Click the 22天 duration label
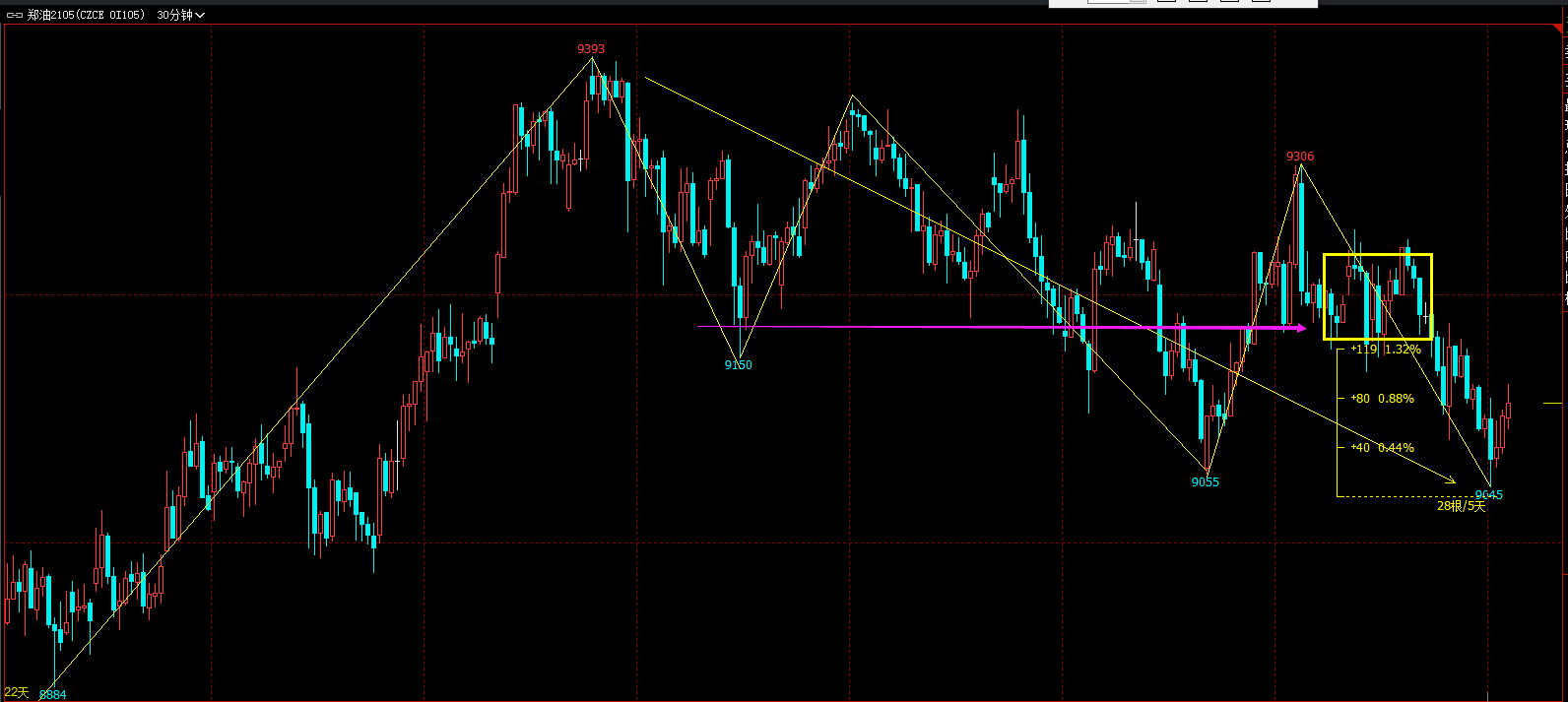The width and height of the screenshot is (1568, 702). click(x=17, y=693)
